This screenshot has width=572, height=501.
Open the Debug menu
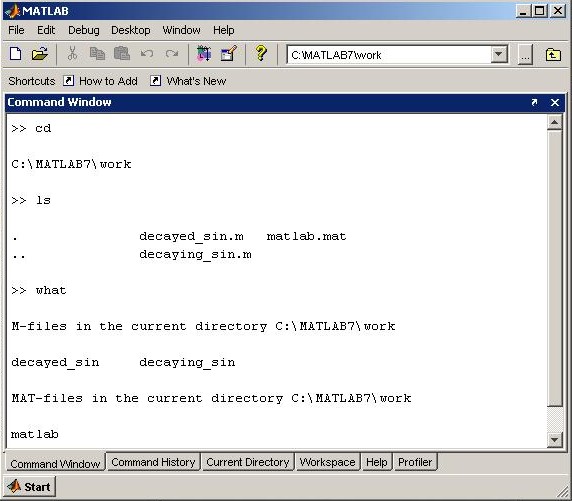click(84, 30)
